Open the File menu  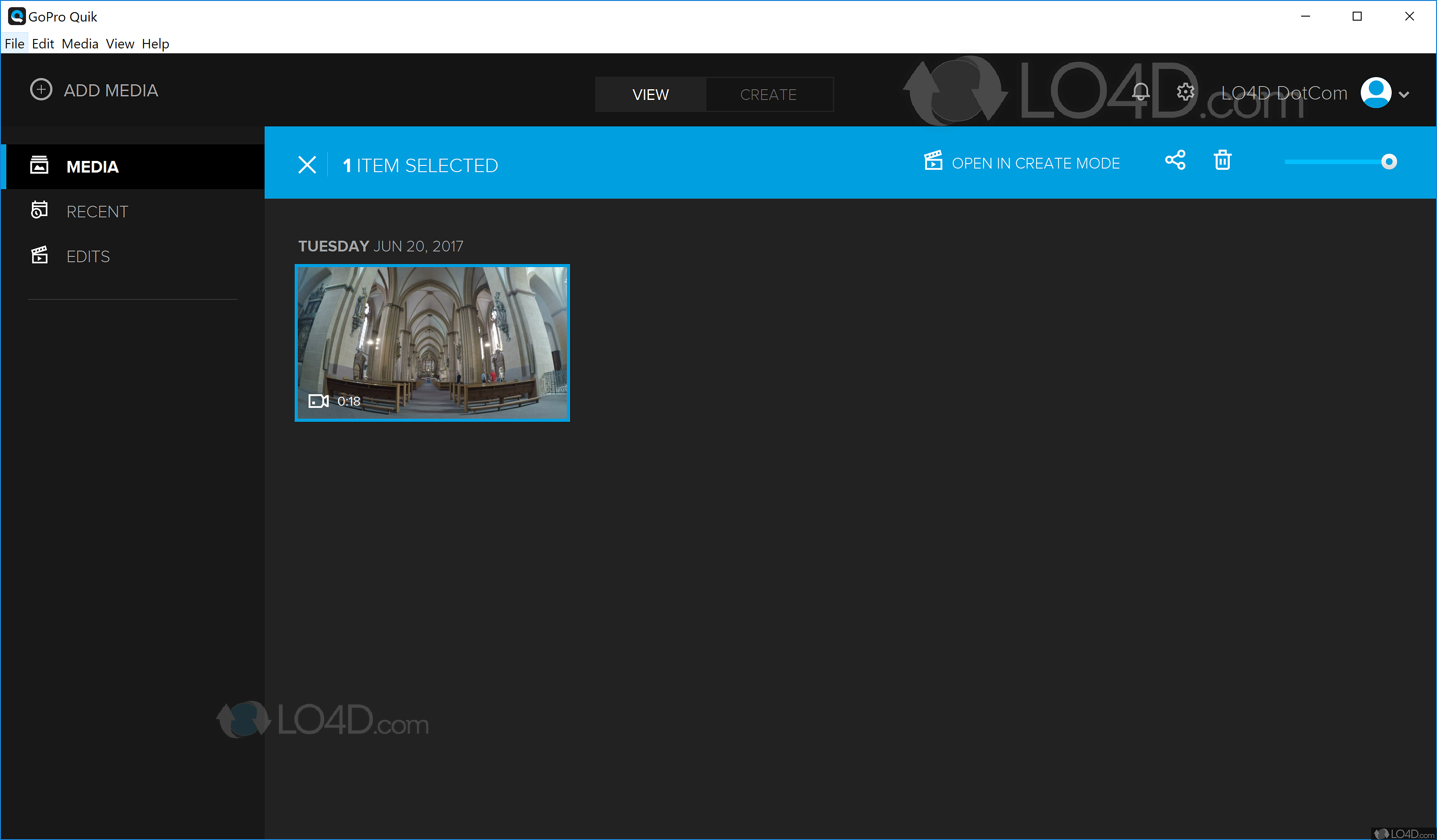[x=14, y=44]
